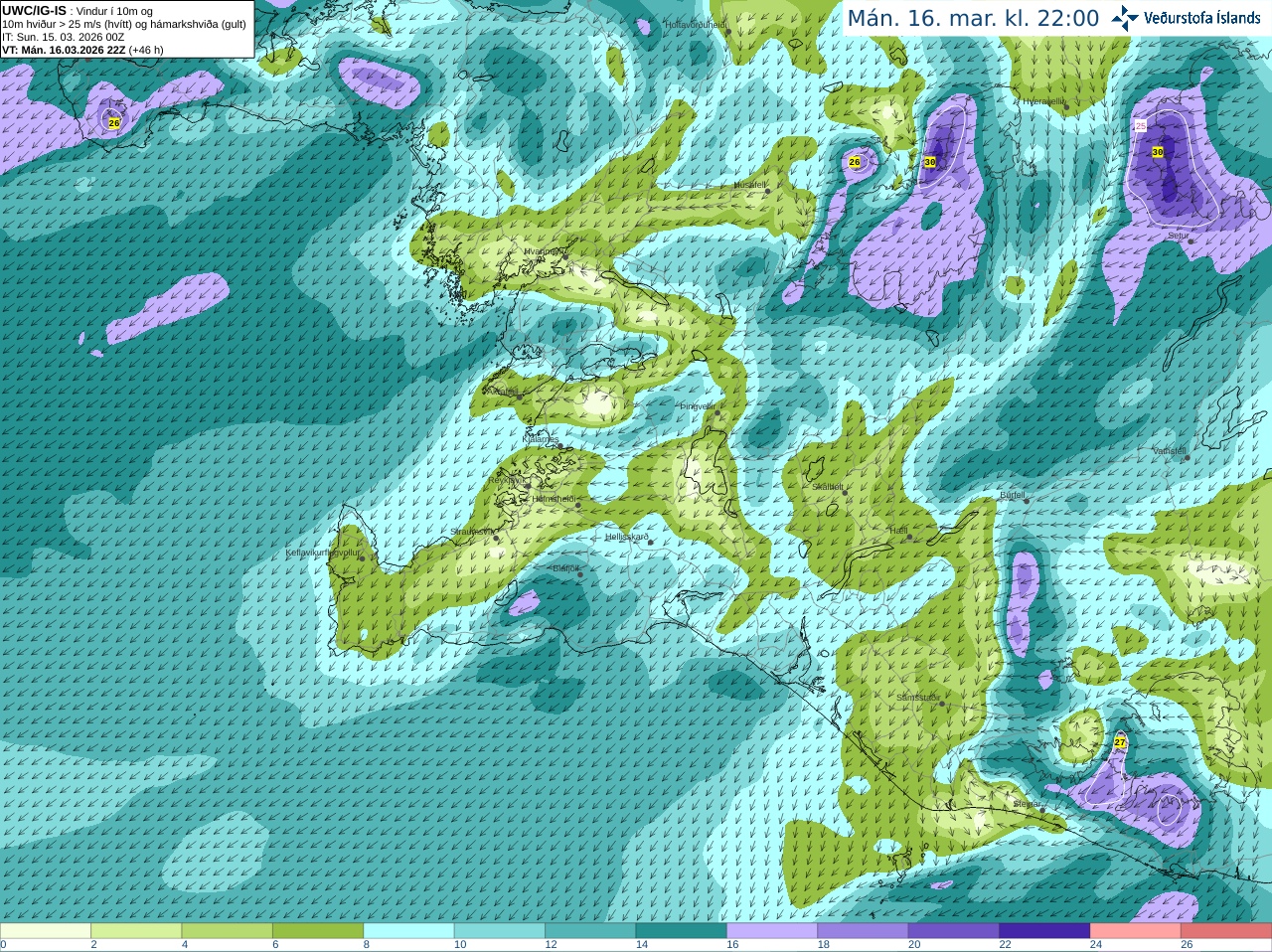Pick the olive green 6–8 m/s legend swatch
This screenshot has height=952, width=1272.
tap(318, 931)
